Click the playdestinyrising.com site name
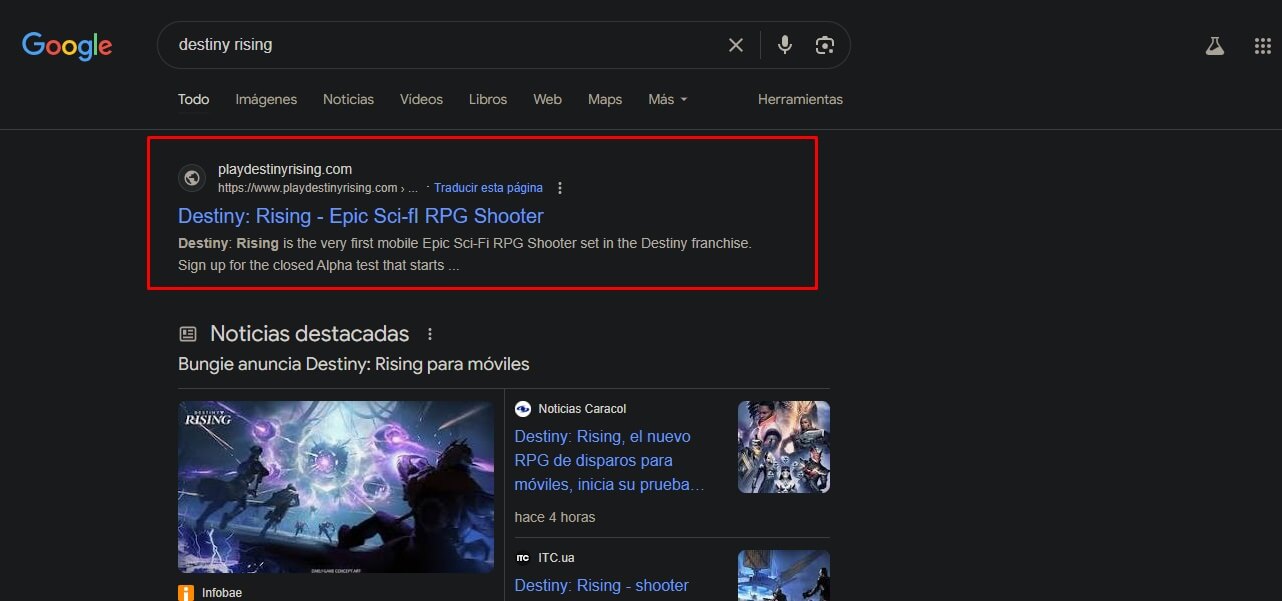 [285, 169]
